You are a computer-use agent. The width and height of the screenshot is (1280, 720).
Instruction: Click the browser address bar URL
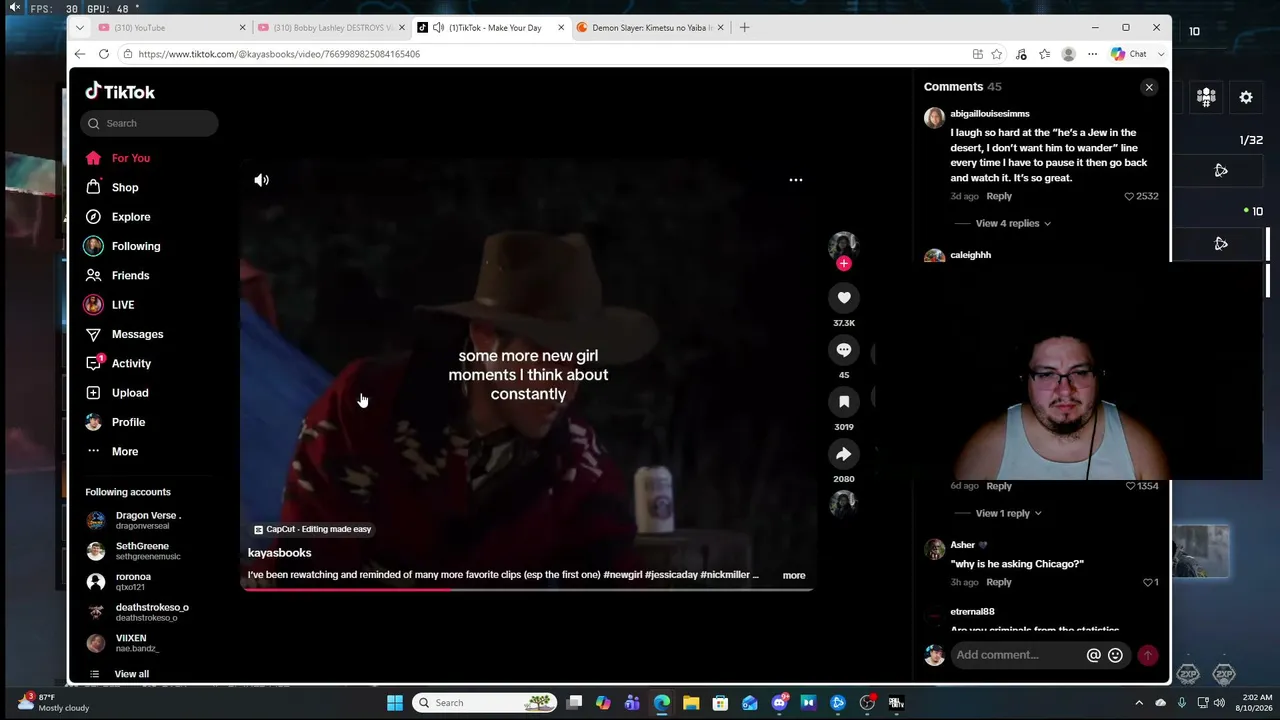(x=279, y=54)
